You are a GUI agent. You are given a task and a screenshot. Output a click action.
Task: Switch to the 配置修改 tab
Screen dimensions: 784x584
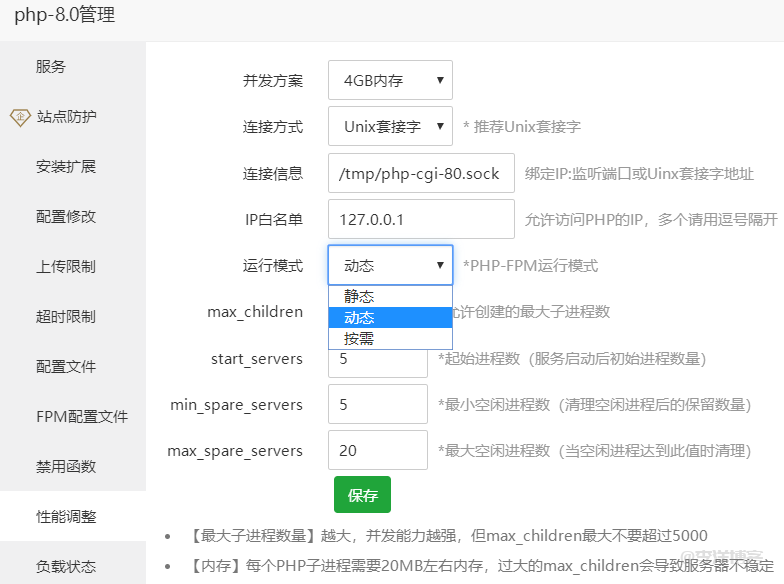pos(66,217)
